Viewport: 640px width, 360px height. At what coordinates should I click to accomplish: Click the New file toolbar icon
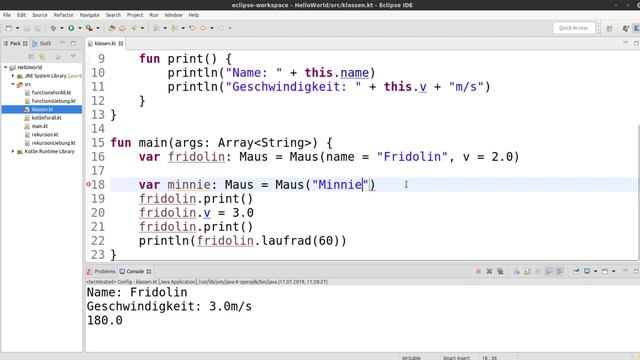click(9, 28)
